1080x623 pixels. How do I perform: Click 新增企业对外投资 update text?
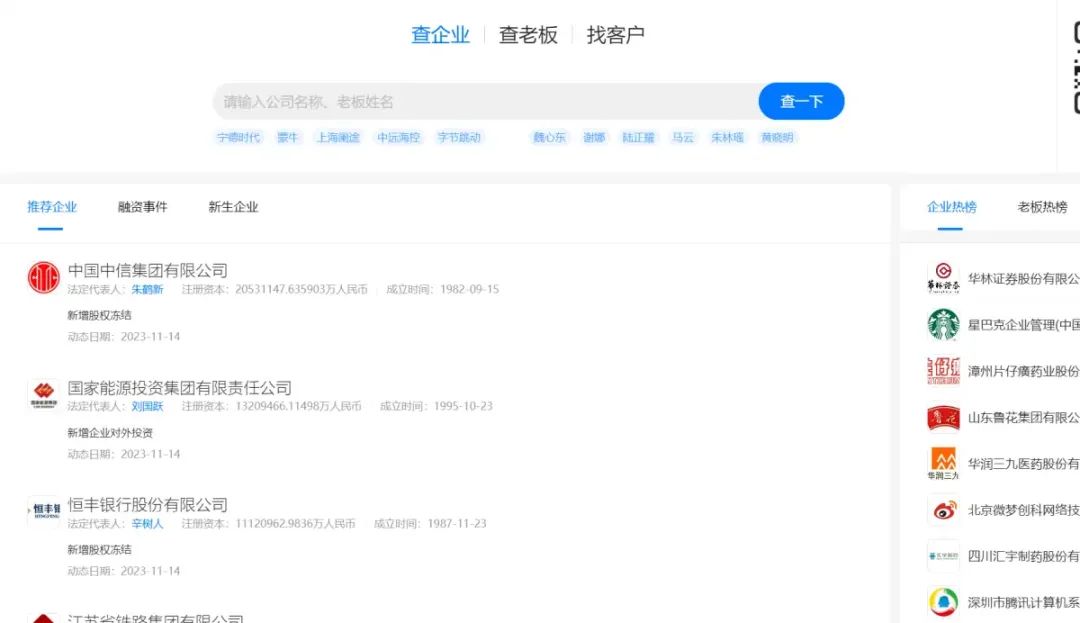coord(110,433)
